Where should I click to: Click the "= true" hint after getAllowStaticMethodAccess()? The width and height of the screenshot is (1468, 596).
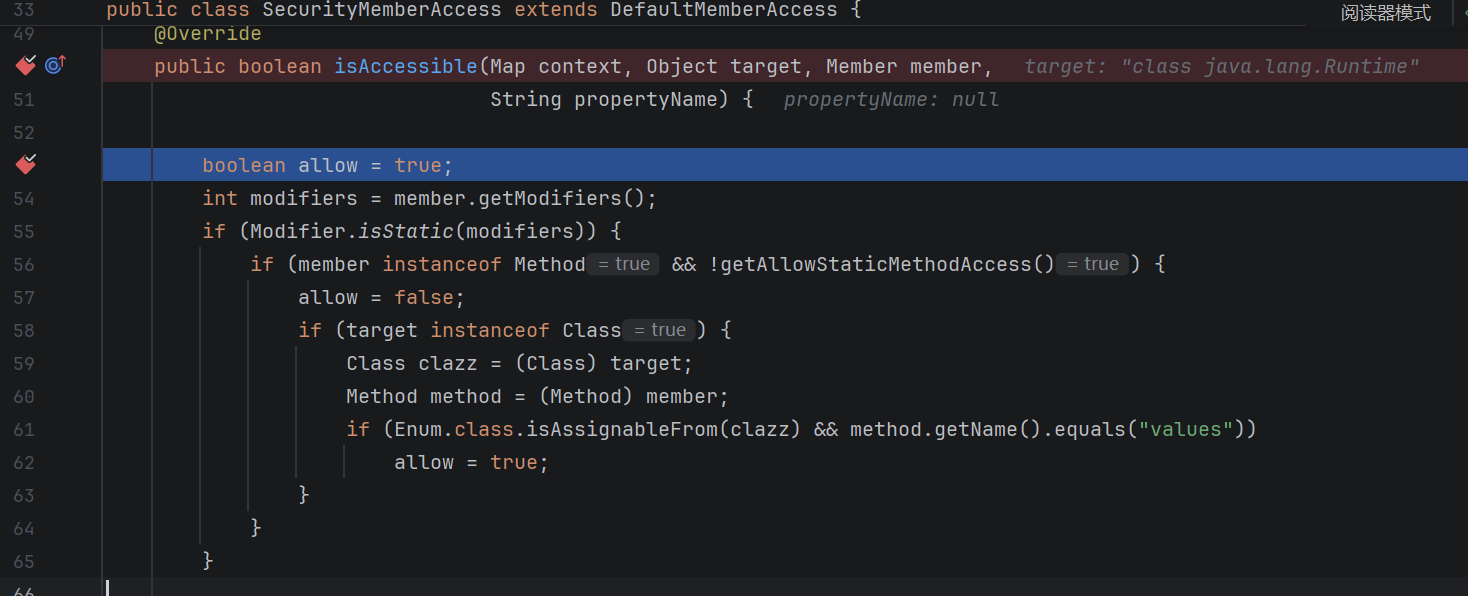tap(1092, 264)
